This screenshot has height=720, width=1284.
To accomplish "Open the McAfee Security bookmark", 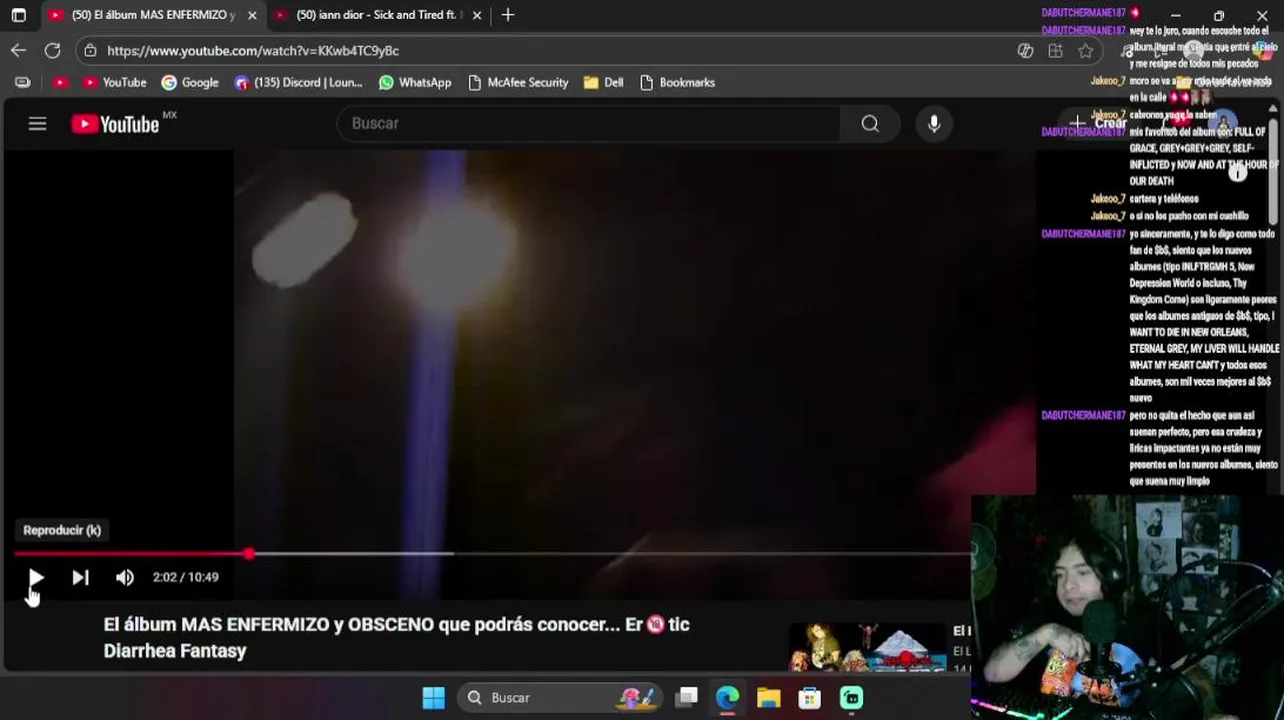I will pos(518,82).
